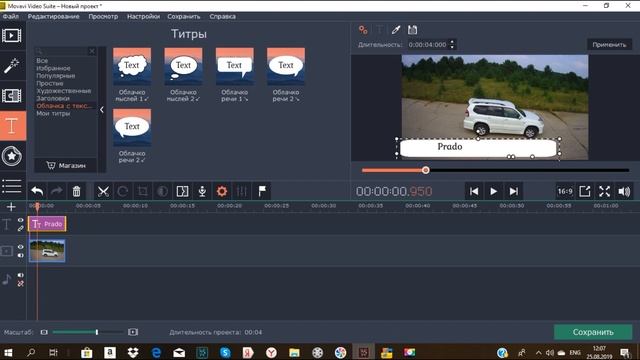The width and height of the screenshot is (640, 360).
Task: Open the color pen tool above preview
Action: tap(396, 30)
